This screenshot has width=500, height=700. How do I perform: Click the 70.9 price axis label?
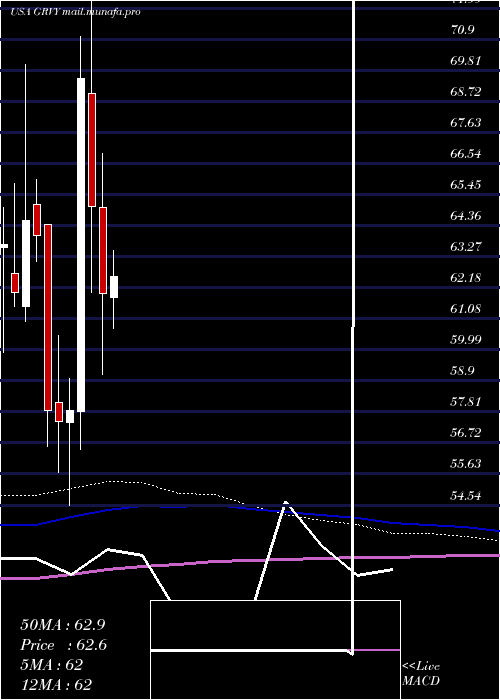coord(462,30)
